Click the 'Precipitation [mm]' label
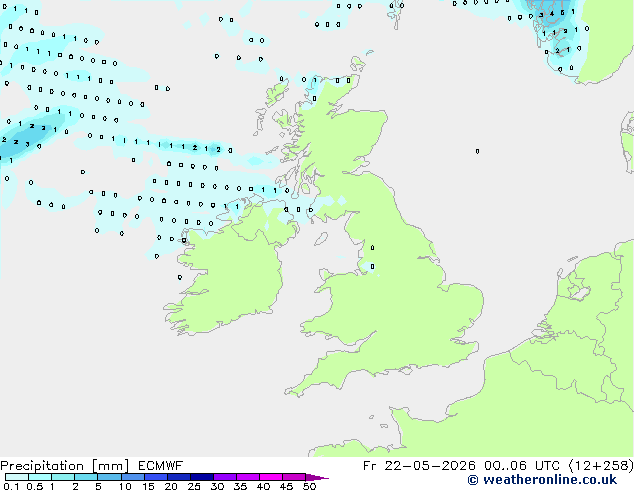Image resolution: width=634 pixels, height=490 pixels. point(65,466)
